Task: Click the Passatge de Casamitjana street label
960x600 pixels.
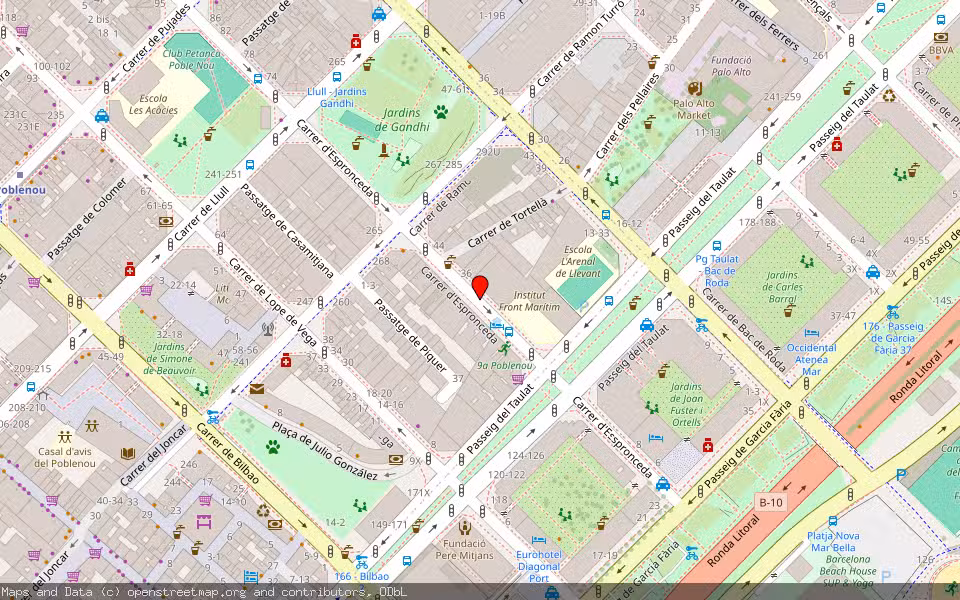Action: point(287,231)
